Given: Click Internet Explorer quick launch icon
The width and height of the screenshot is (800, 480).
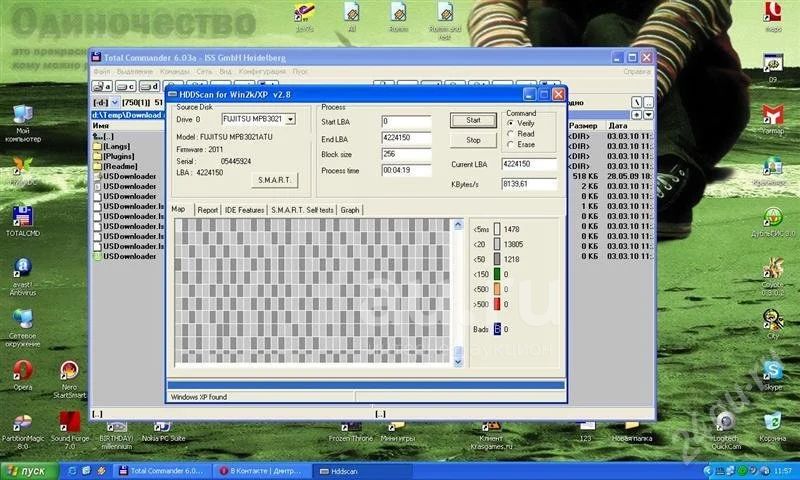Looking at the screenshot, I should click(x=72, y=471).
